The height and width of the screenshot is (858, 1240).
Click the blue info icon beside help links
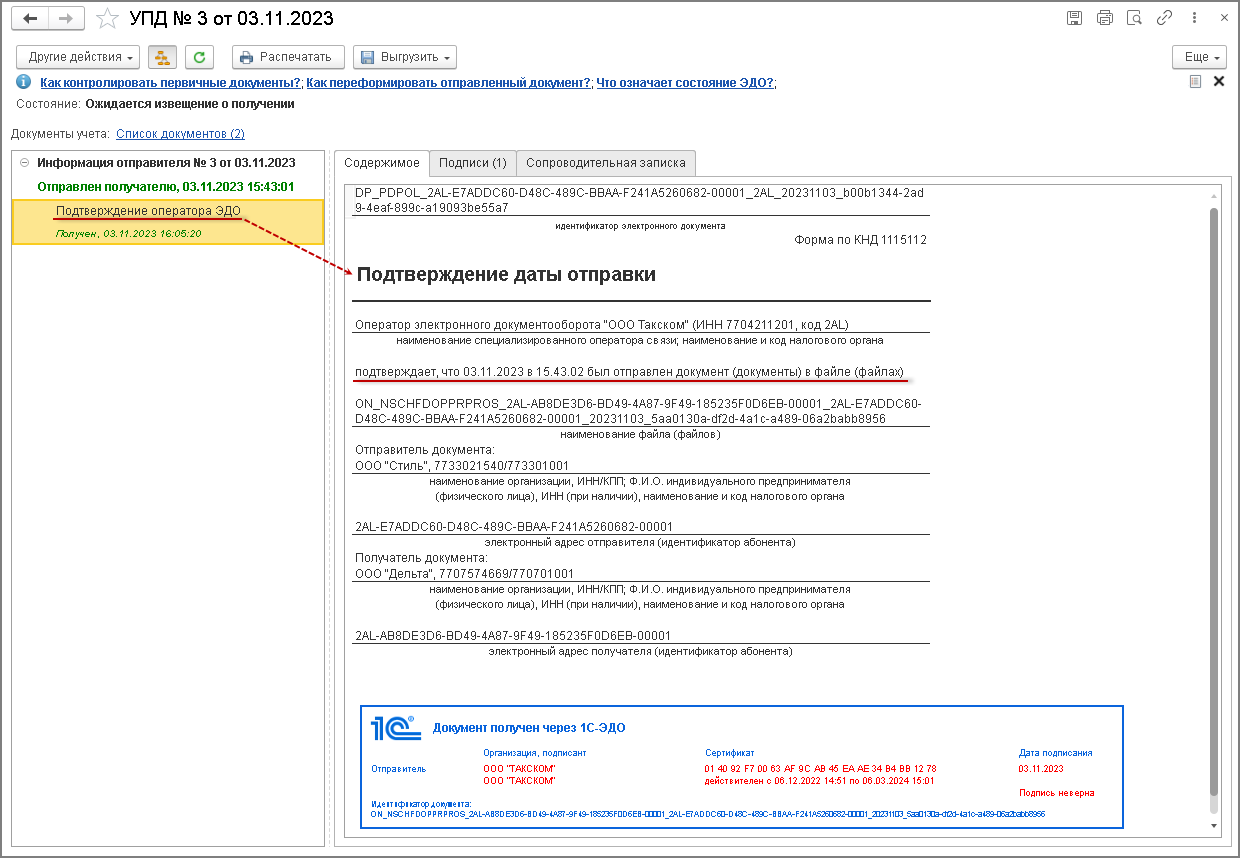[23, 83]
